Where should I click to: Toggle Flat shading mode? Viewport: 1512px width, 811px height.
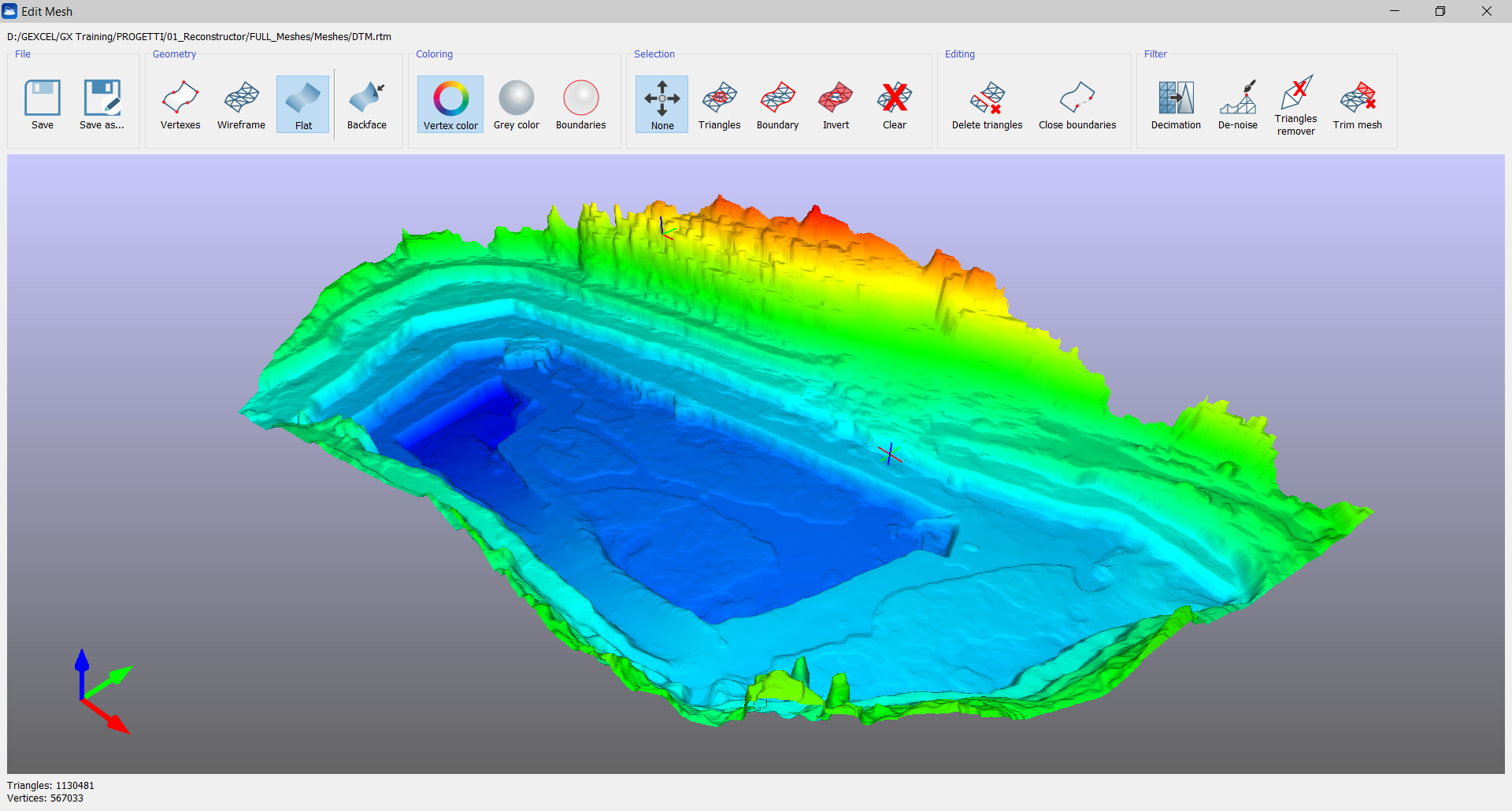303,104
